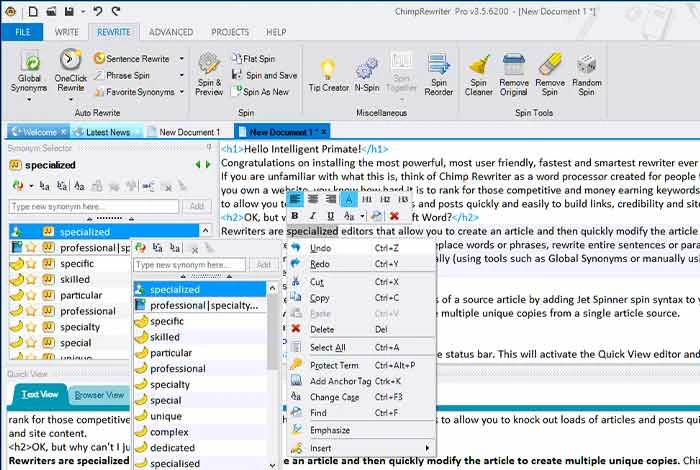
Task: Expand Phrase Spin dropdown arrow
Action: [182, 75]
